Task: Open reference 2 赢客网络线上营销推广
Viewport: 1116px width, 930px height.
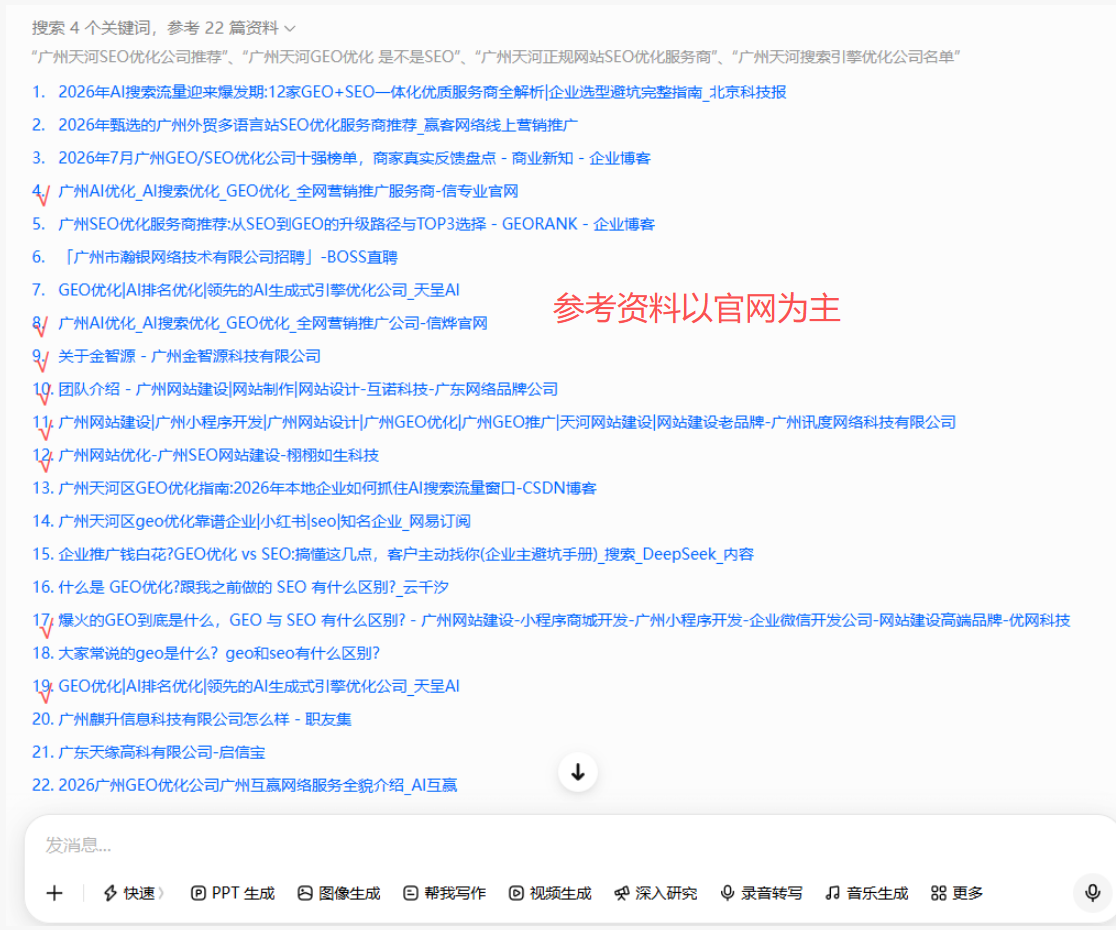Action: [317, 125]
